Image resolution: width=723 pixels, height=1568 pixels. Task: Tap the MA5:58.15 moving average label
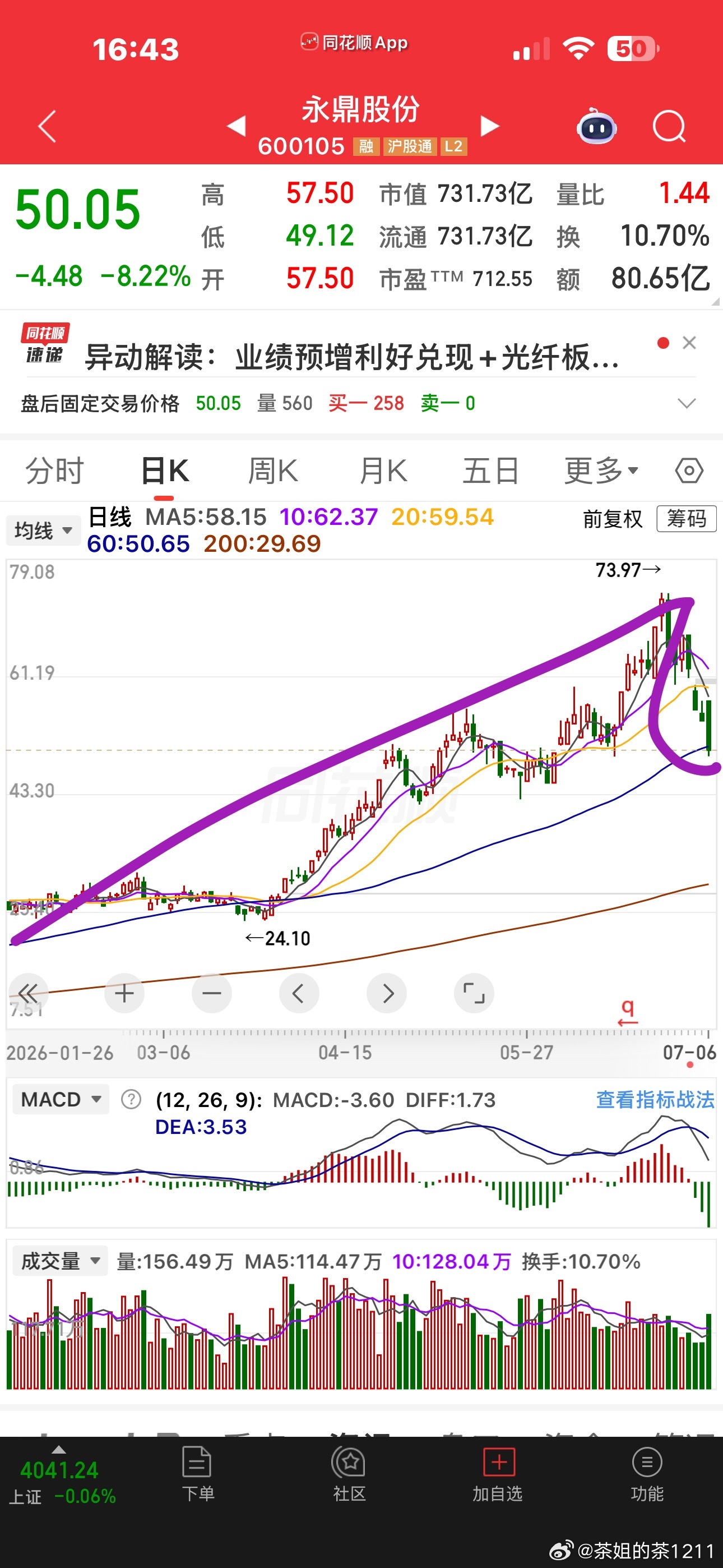coord(206,517)
